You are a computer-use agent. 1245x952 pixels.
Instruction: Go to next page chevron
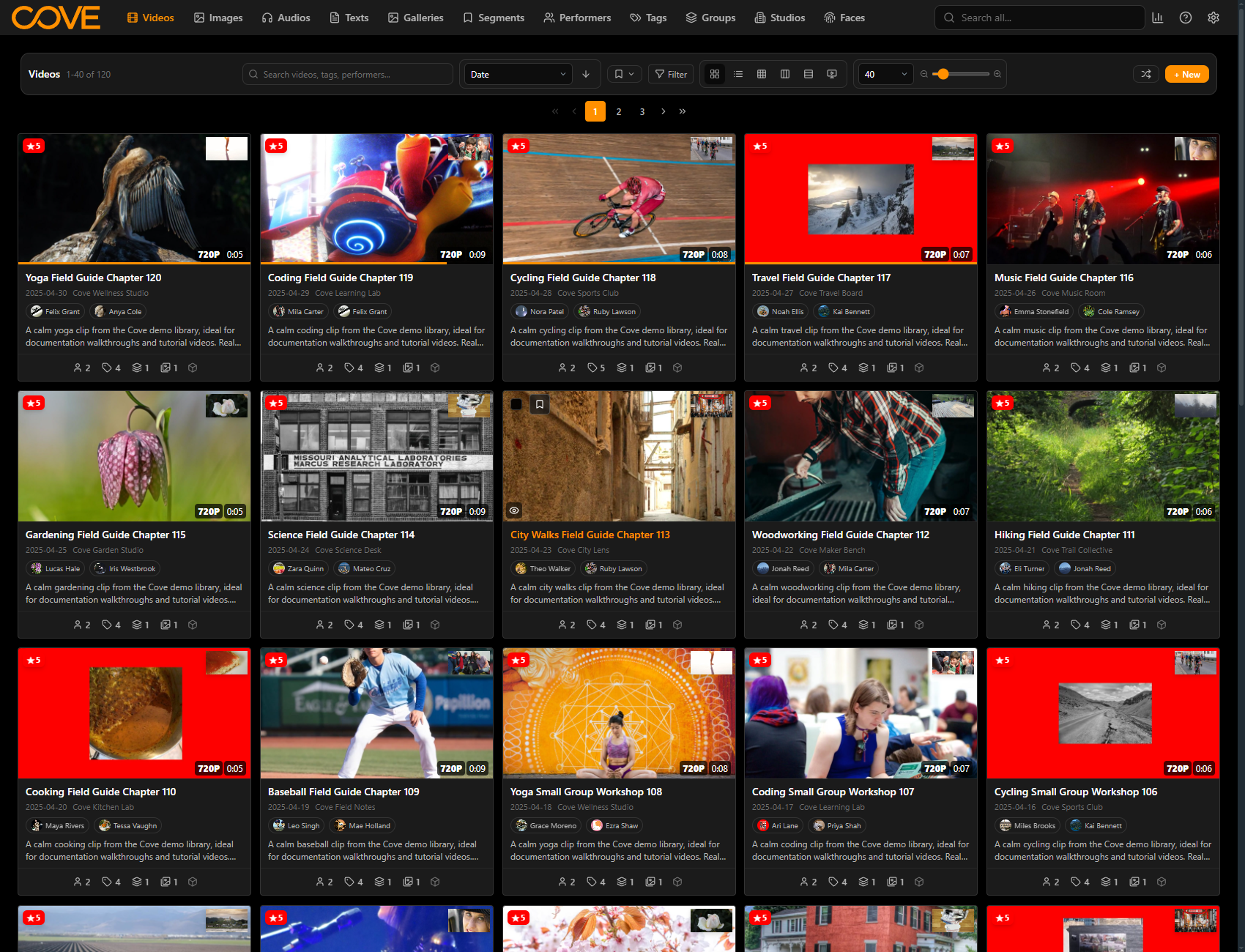[x=664, y=111]
